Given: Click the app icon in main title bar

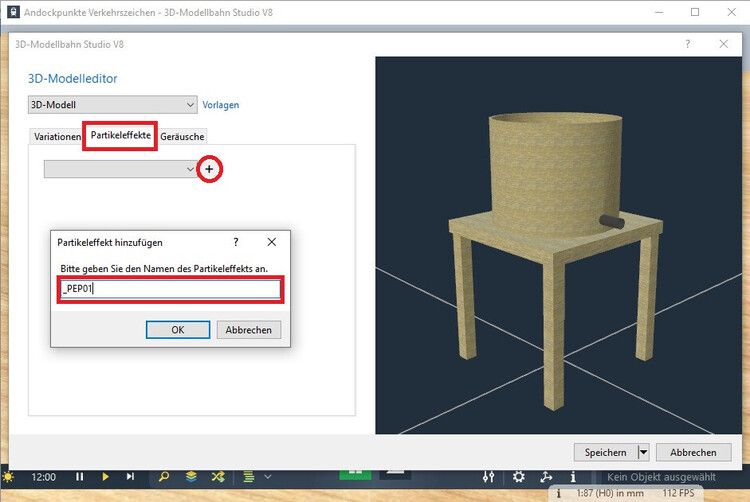Looking at the screenshot, I should pos(13,12).
